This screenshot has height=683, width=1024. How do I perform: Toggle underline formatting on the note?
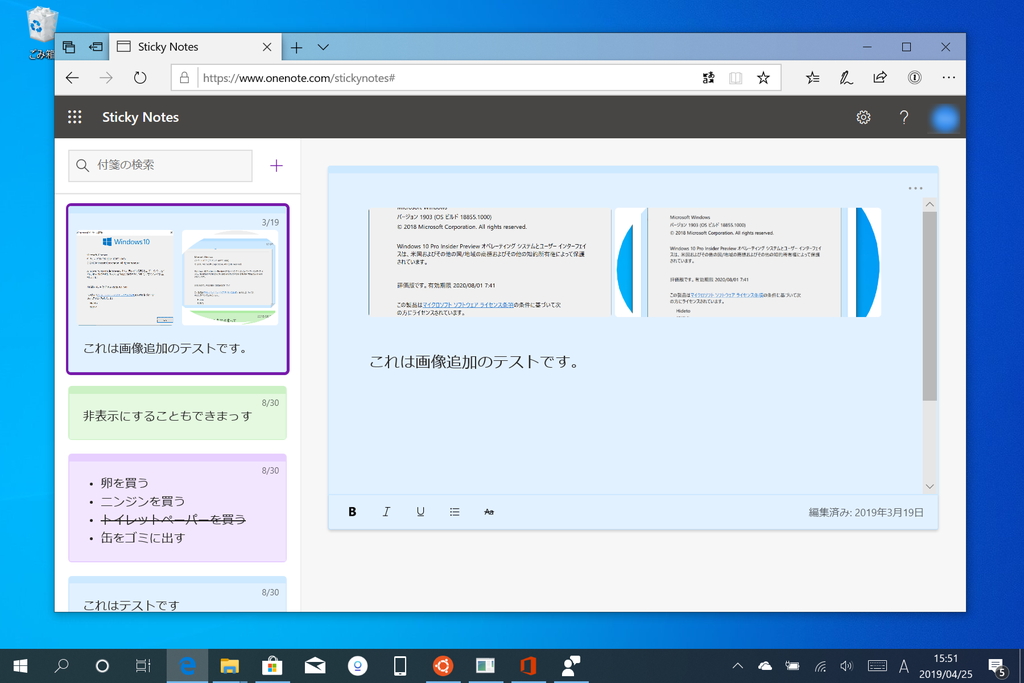420,511
